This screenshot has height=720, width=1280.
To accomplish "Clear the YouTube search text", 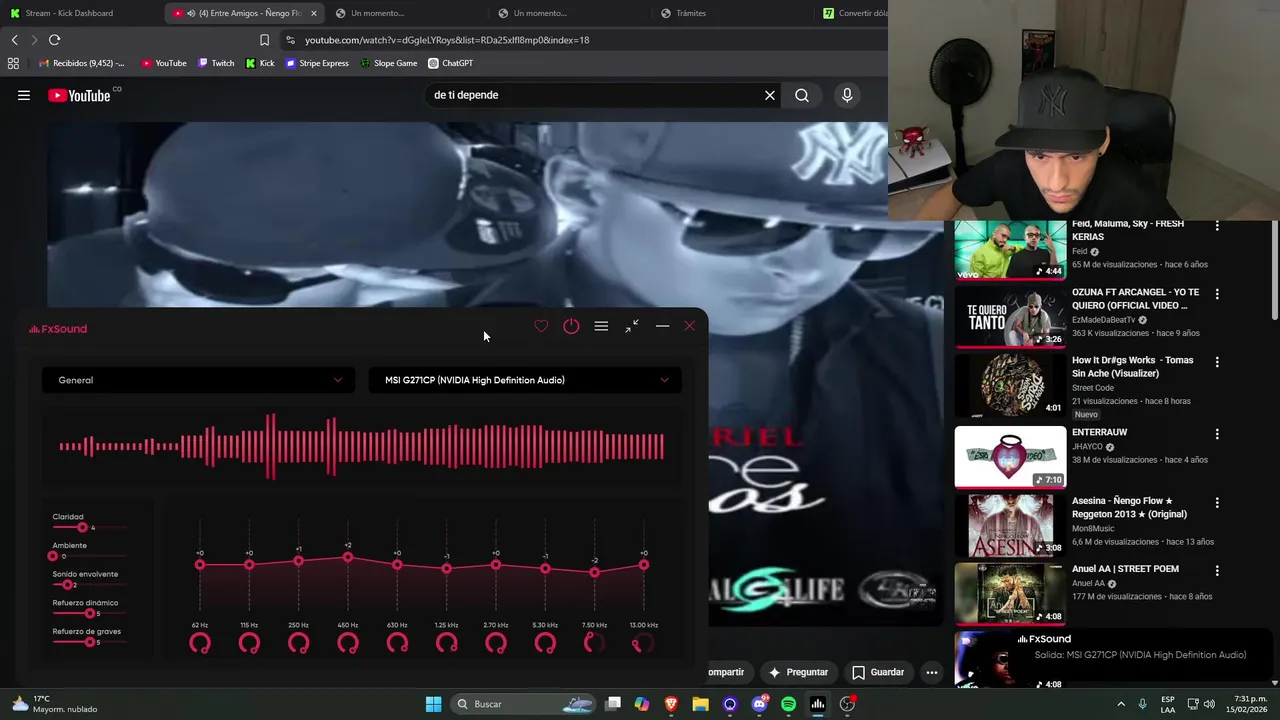I will point(770,95).
